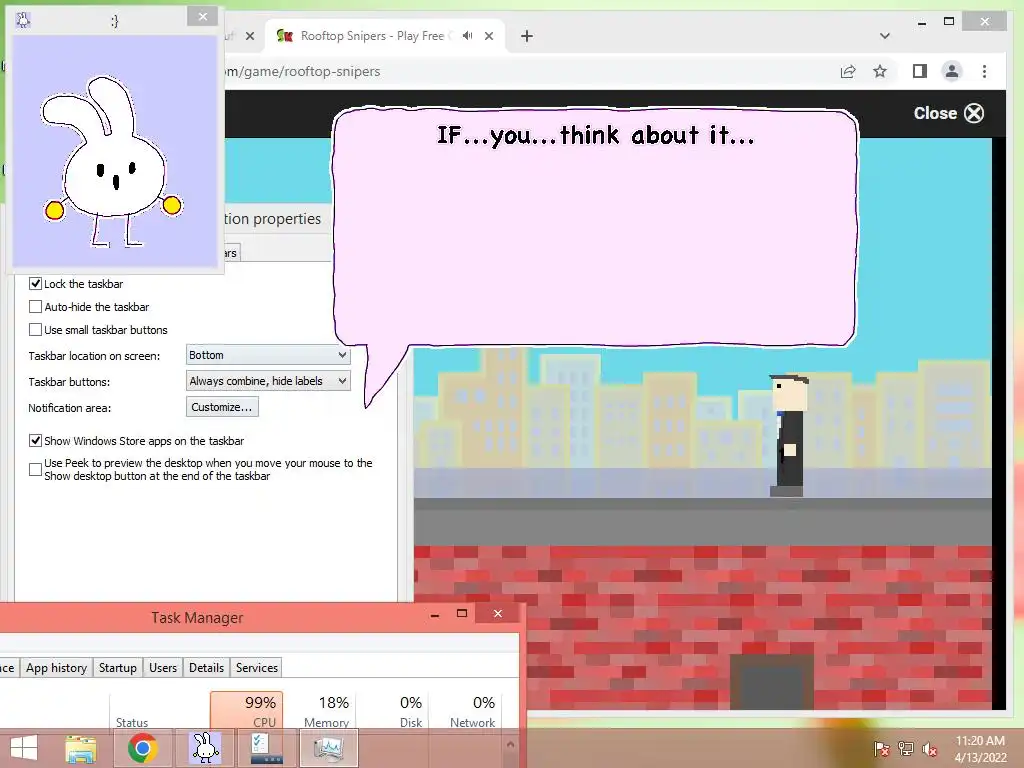Open the Chrome profile avatar
The image size is (1024, 768).
[952, 71]
